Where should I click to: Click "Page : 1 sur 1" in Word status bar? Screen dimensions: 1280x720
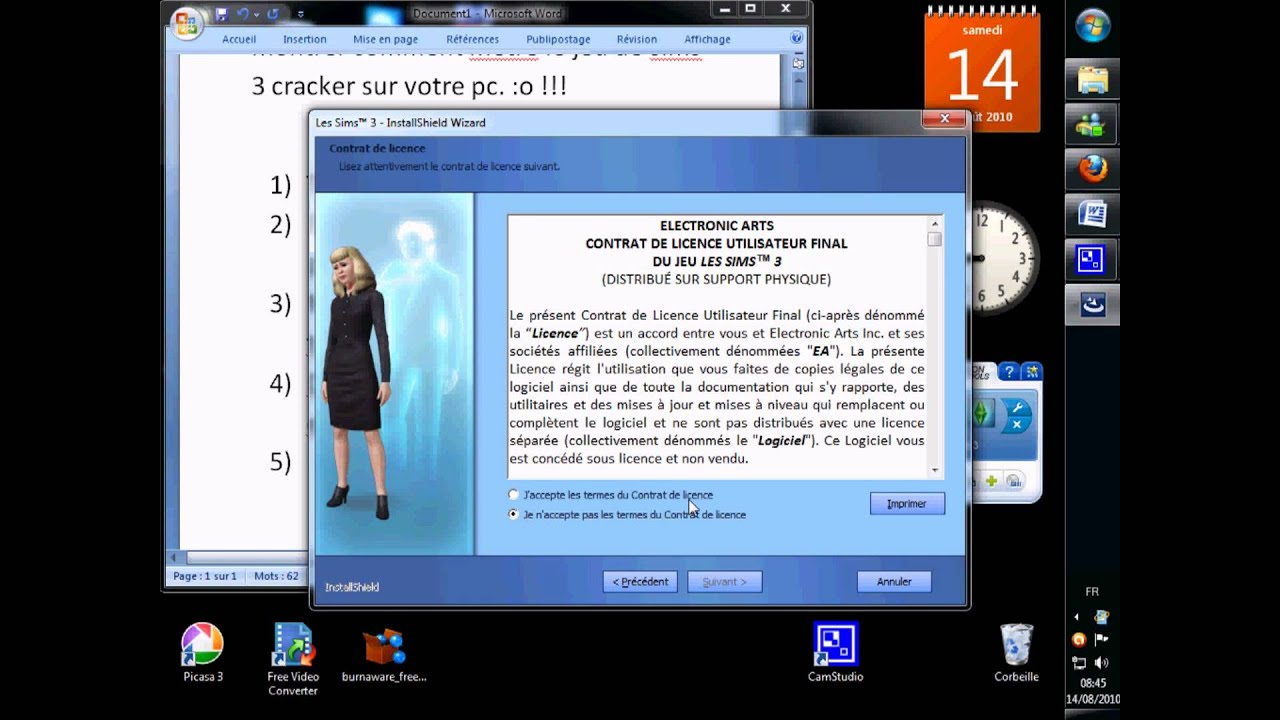pos(204,576)
